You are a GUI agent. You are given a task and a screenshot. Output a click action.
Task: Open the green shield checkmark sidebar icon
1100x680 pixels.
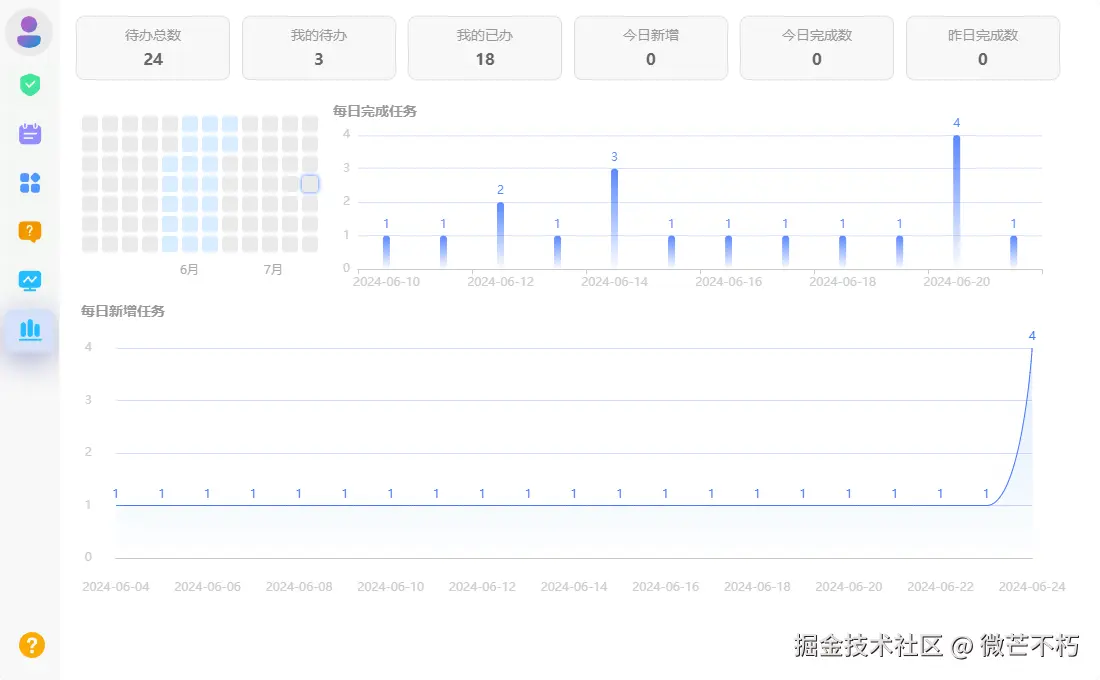point(29,85)
